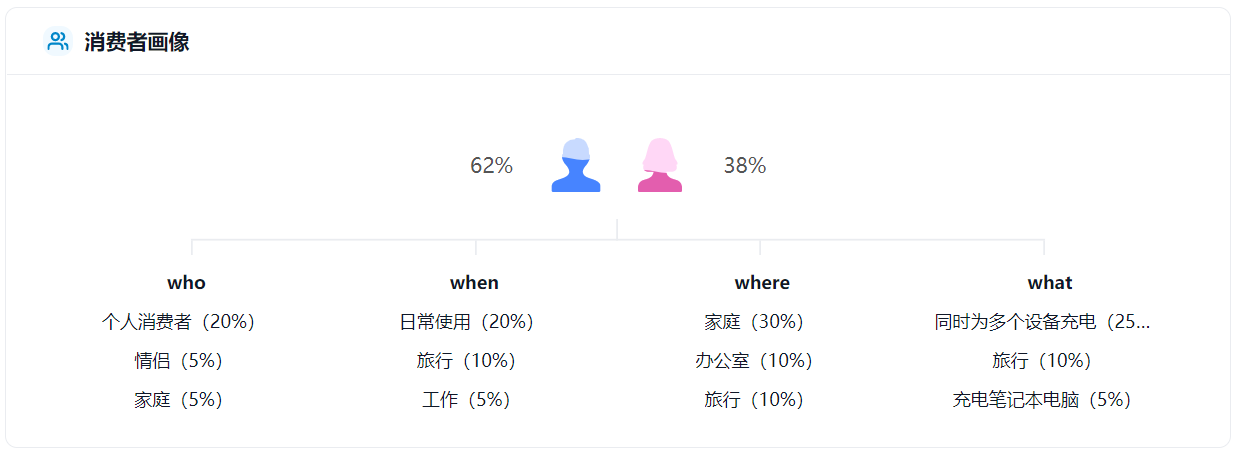Click the 38% female percentage
The width and height of the screenshot is (1239, 456).
[x=745, y=166]
